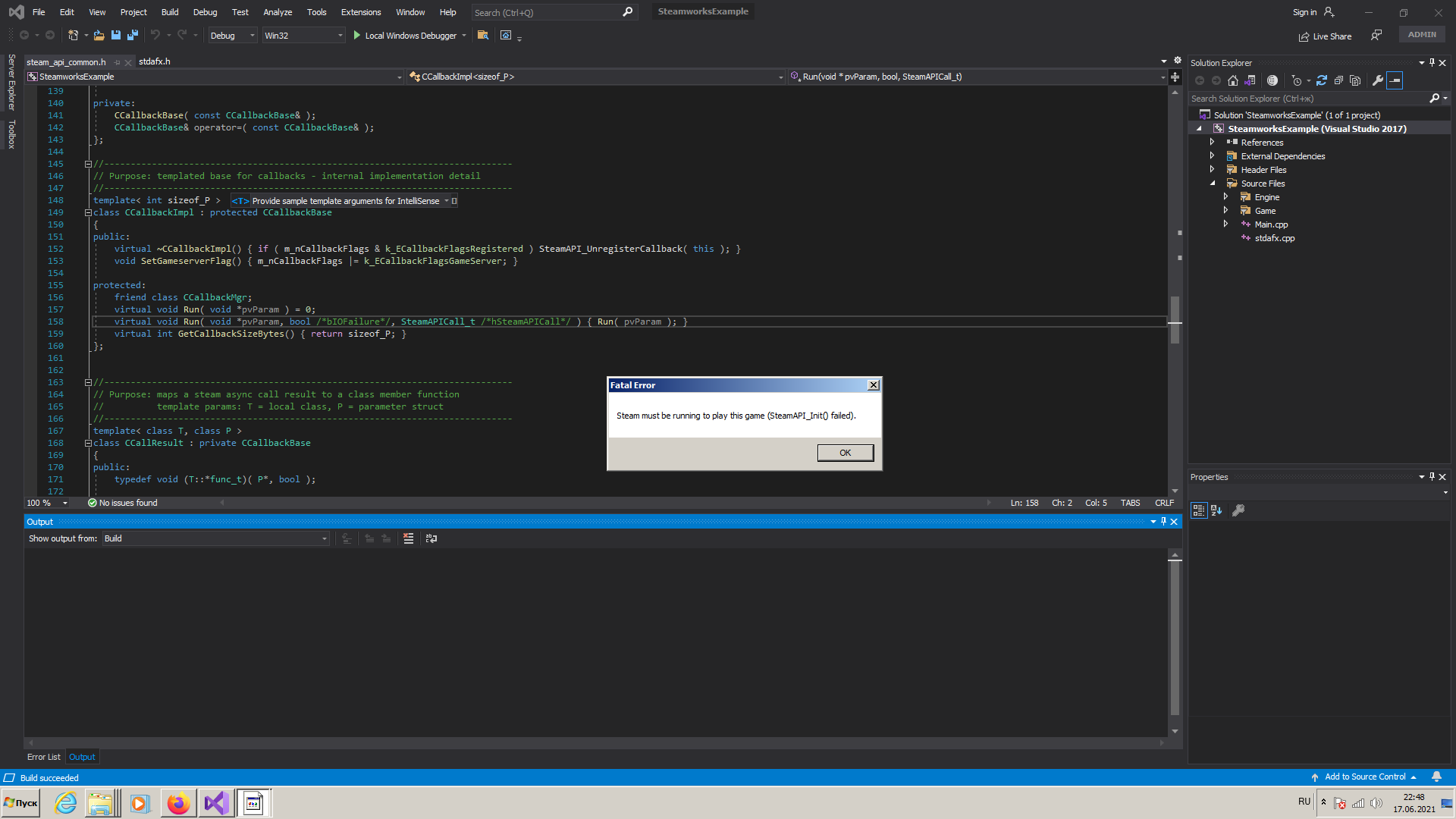Click the Solution Explorer Home icon
This screenshot has width=1456, height=819.
[1233, 80]
